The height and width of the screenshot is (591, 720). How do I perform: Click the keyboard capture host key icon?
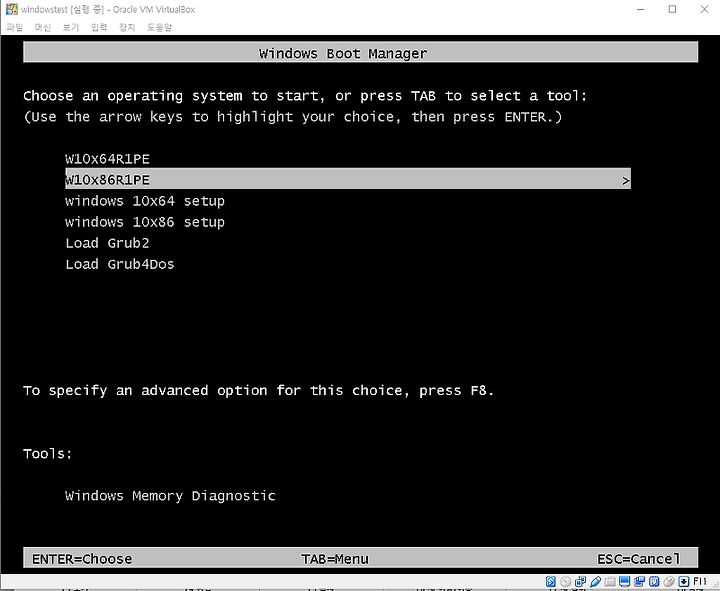(684, 581)
